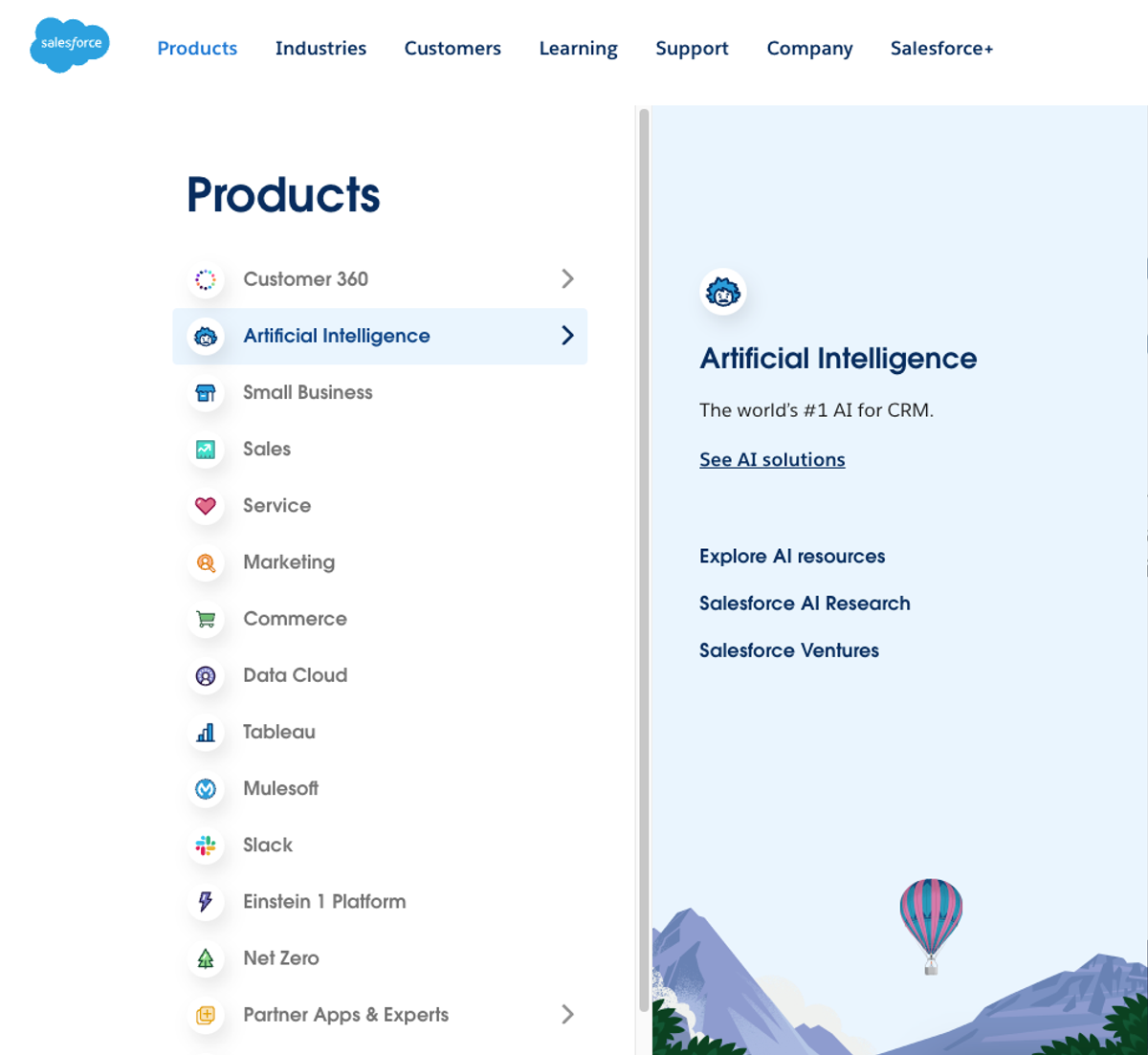Select the Mulesoft label

click(280, 788)
